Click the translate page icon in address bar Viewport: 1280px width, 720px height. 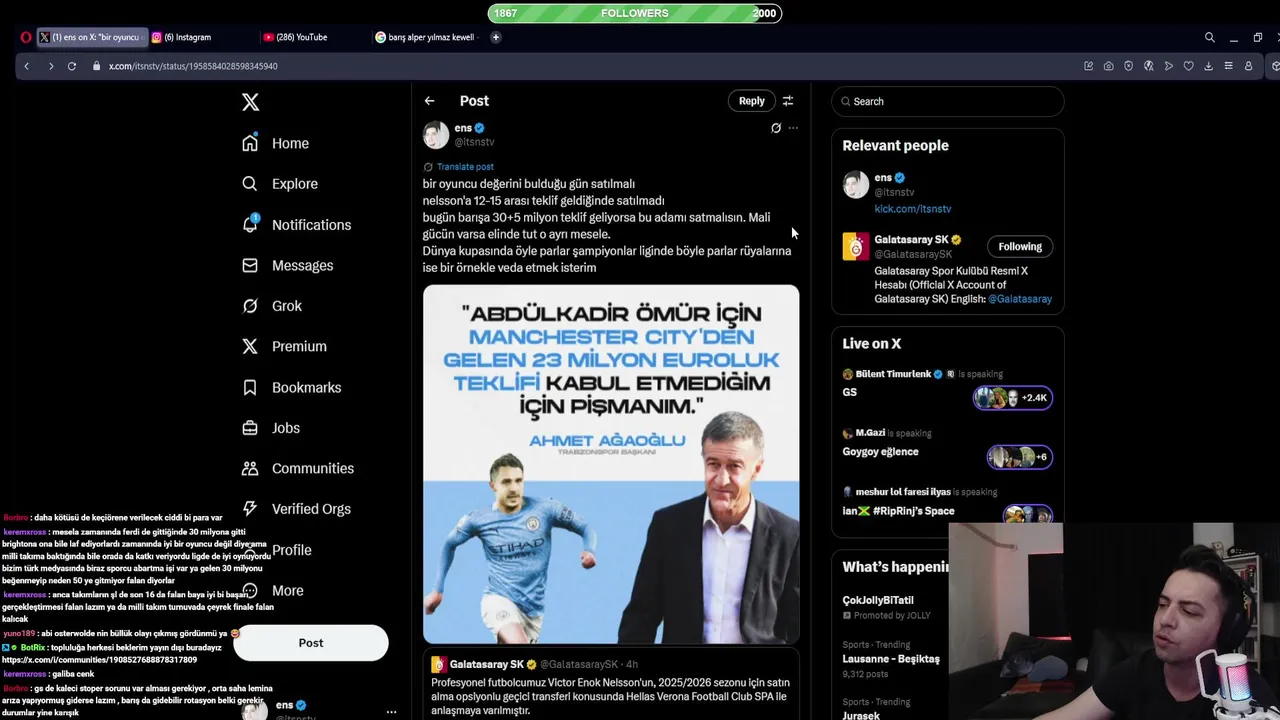tap(1148, 66)
